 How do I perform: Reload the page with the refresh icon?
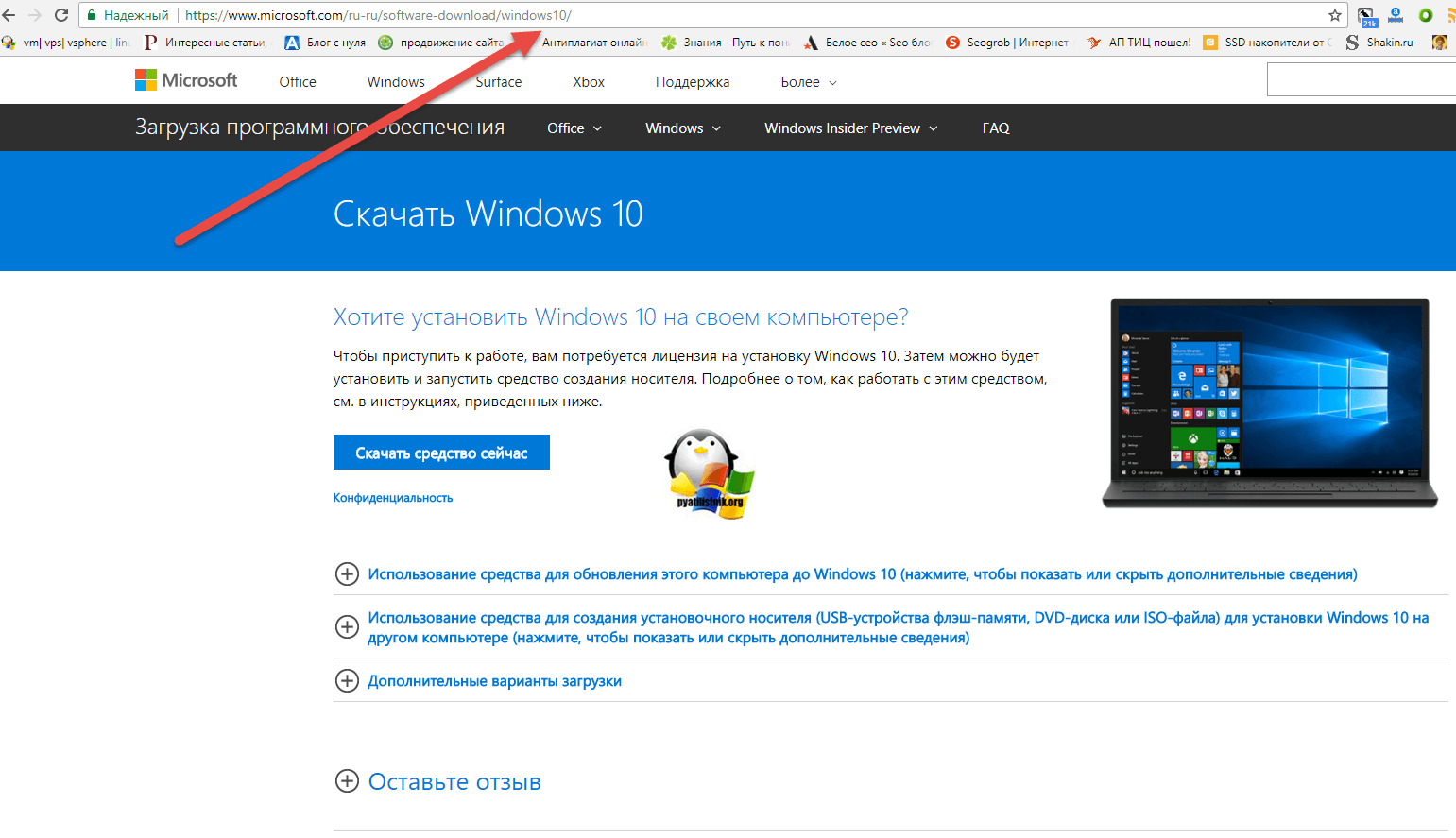click(61, 15)
